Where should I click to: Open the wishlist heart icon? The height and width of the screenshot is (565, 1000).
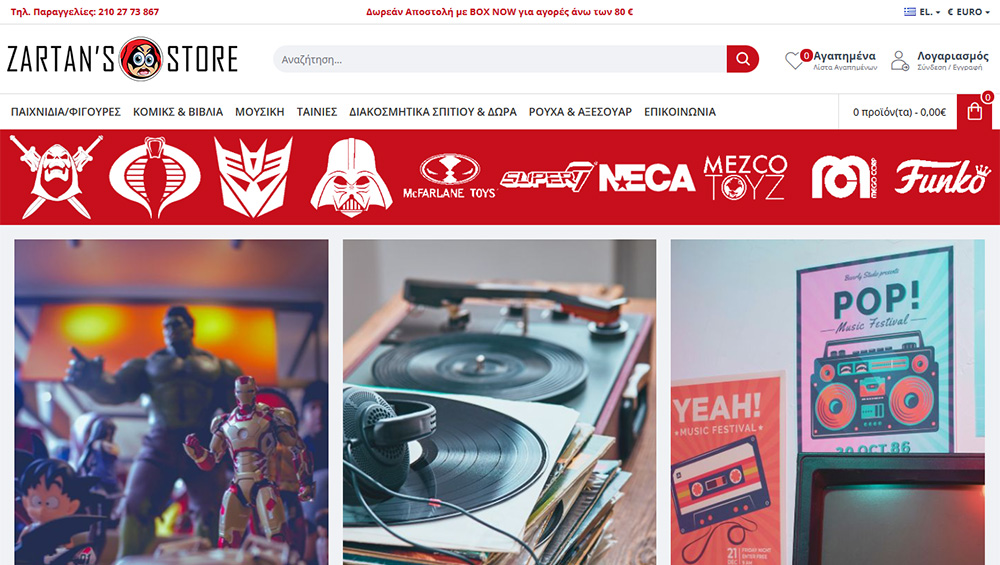pyautogui.click(x=794, y=61)
